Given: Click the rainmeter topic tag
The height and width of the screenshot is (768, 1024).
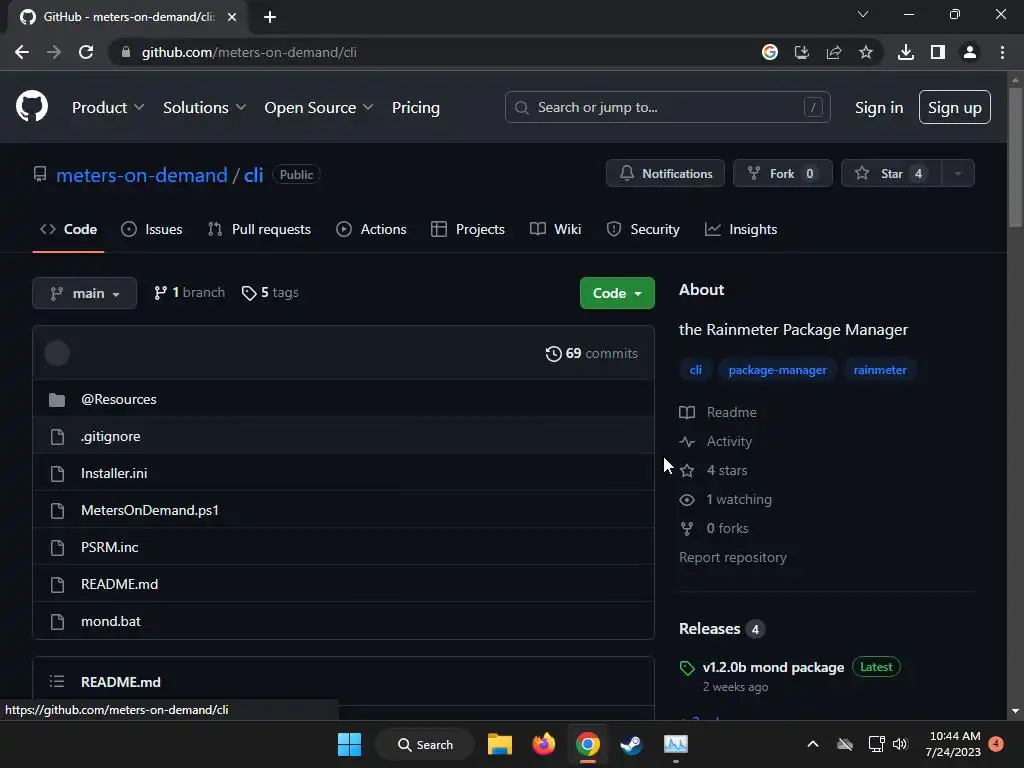Looking at the screenshot, I should pos(880,370).
